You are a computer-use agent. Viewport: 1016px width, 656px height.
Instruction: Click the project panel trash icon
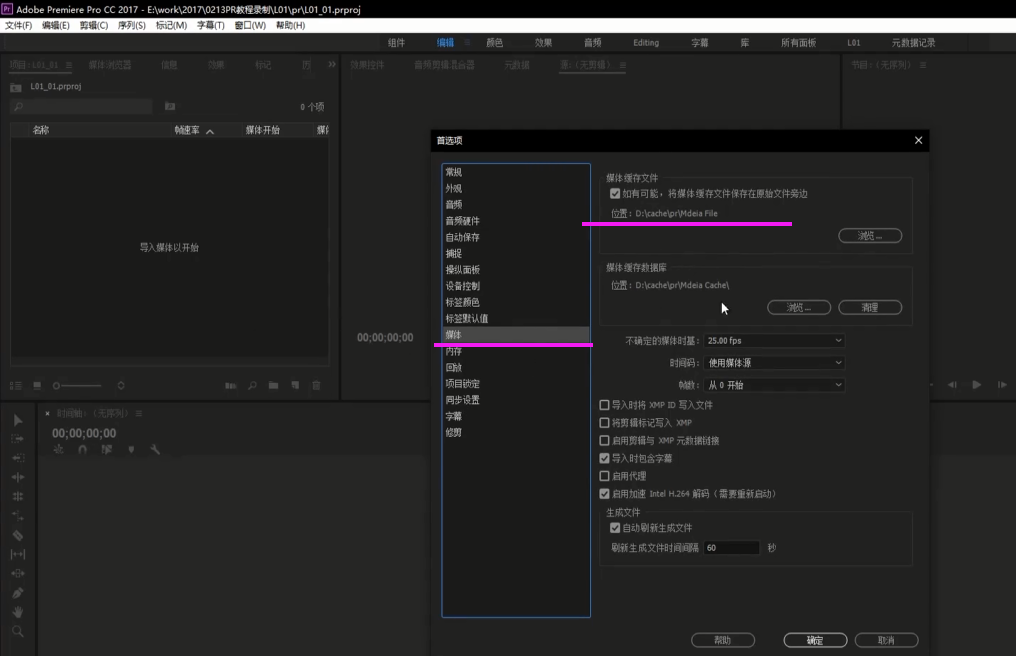tap(317, 385)
